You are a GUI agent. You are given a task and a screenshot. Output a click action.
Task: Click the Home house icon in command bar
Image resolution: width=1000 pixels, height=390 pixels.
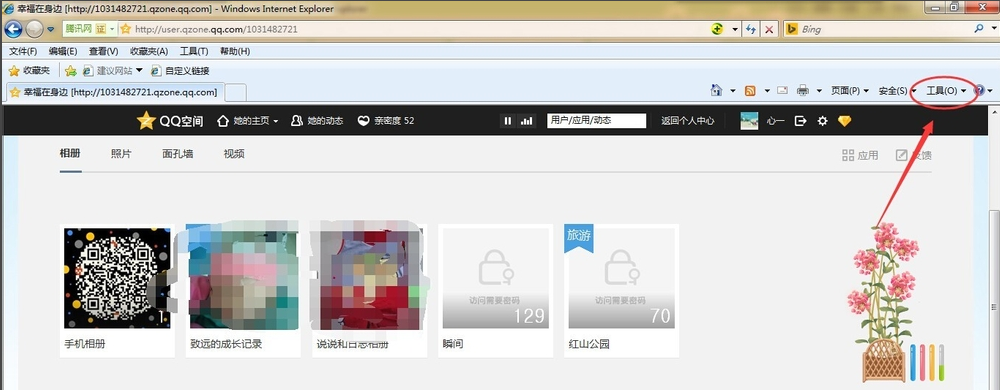click(717, 90)
